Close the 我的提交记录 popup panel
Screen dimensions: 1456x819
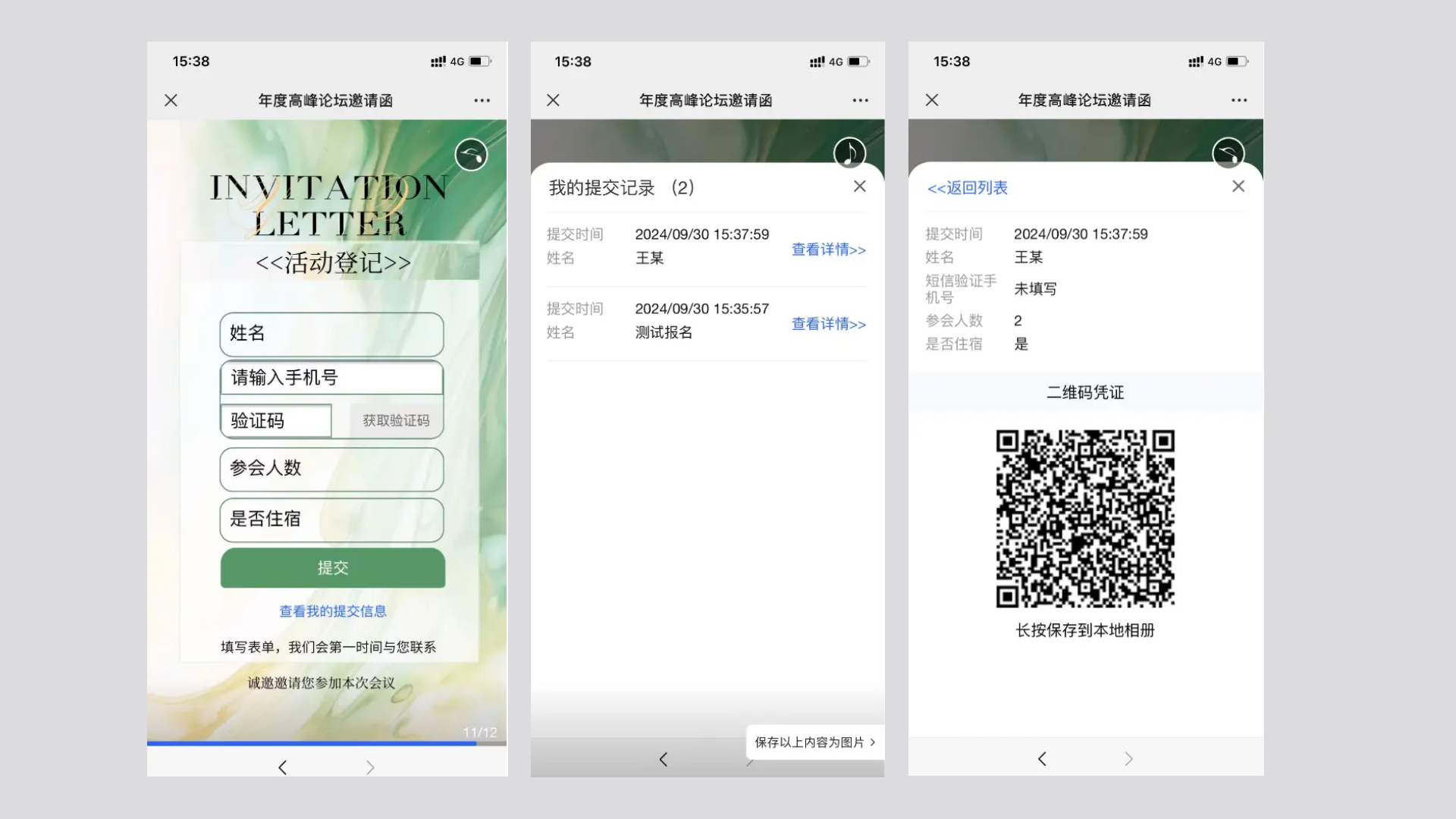[859, 187]
